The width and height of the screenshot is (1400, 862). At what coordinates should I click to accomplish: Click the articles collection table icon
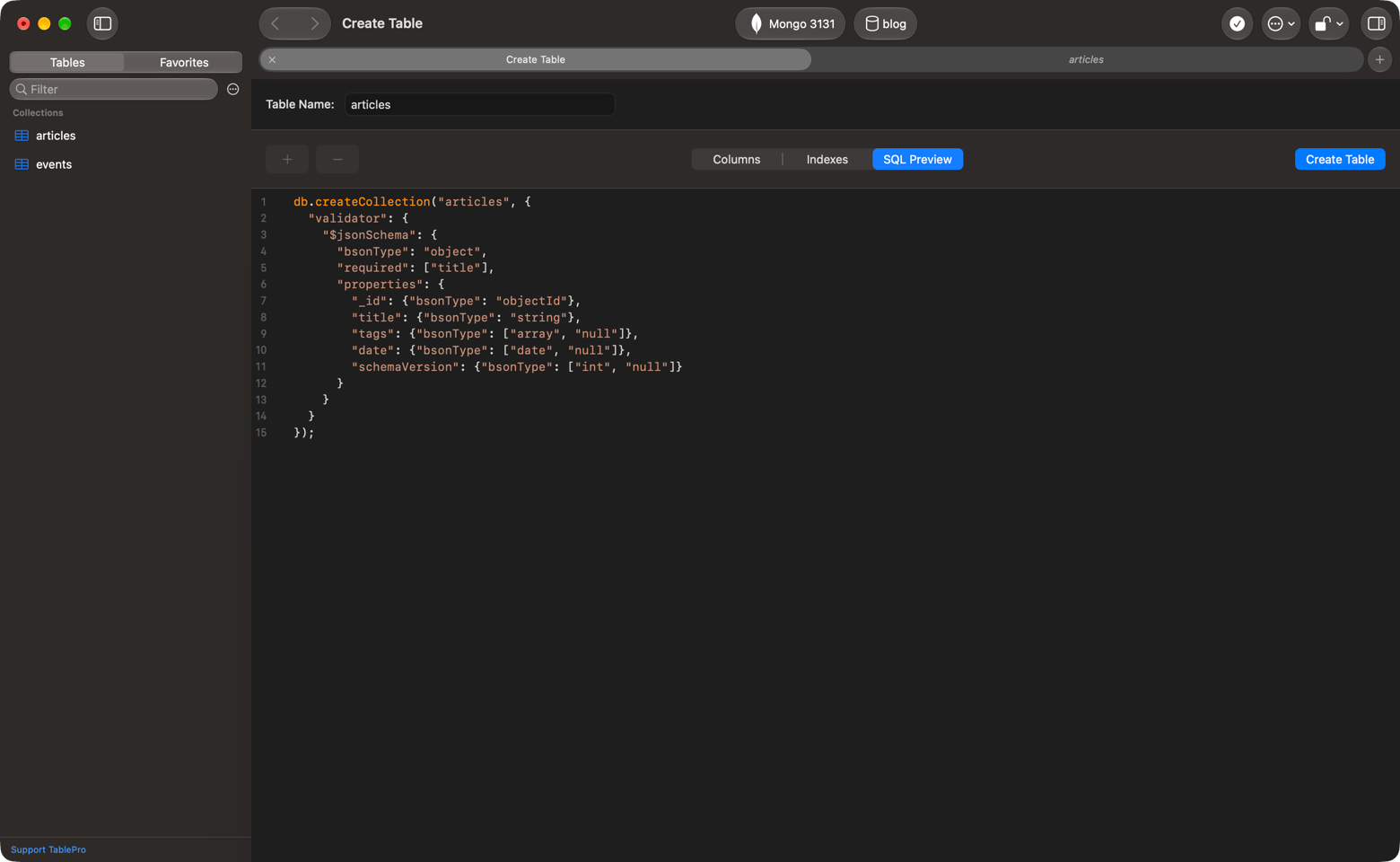coord(22,136)
